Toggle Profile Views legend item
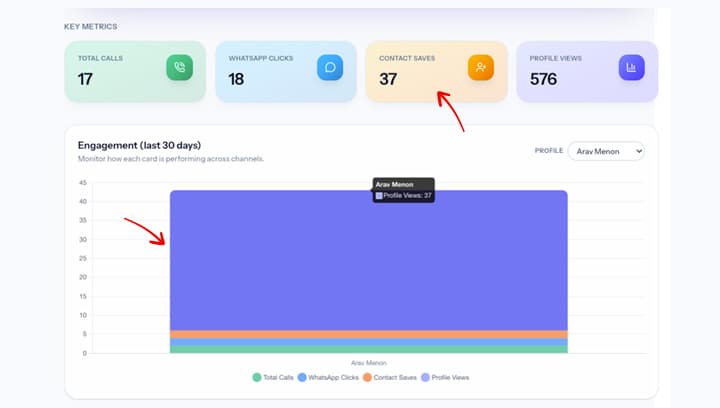The image size is (720, 408). point(445,377)
